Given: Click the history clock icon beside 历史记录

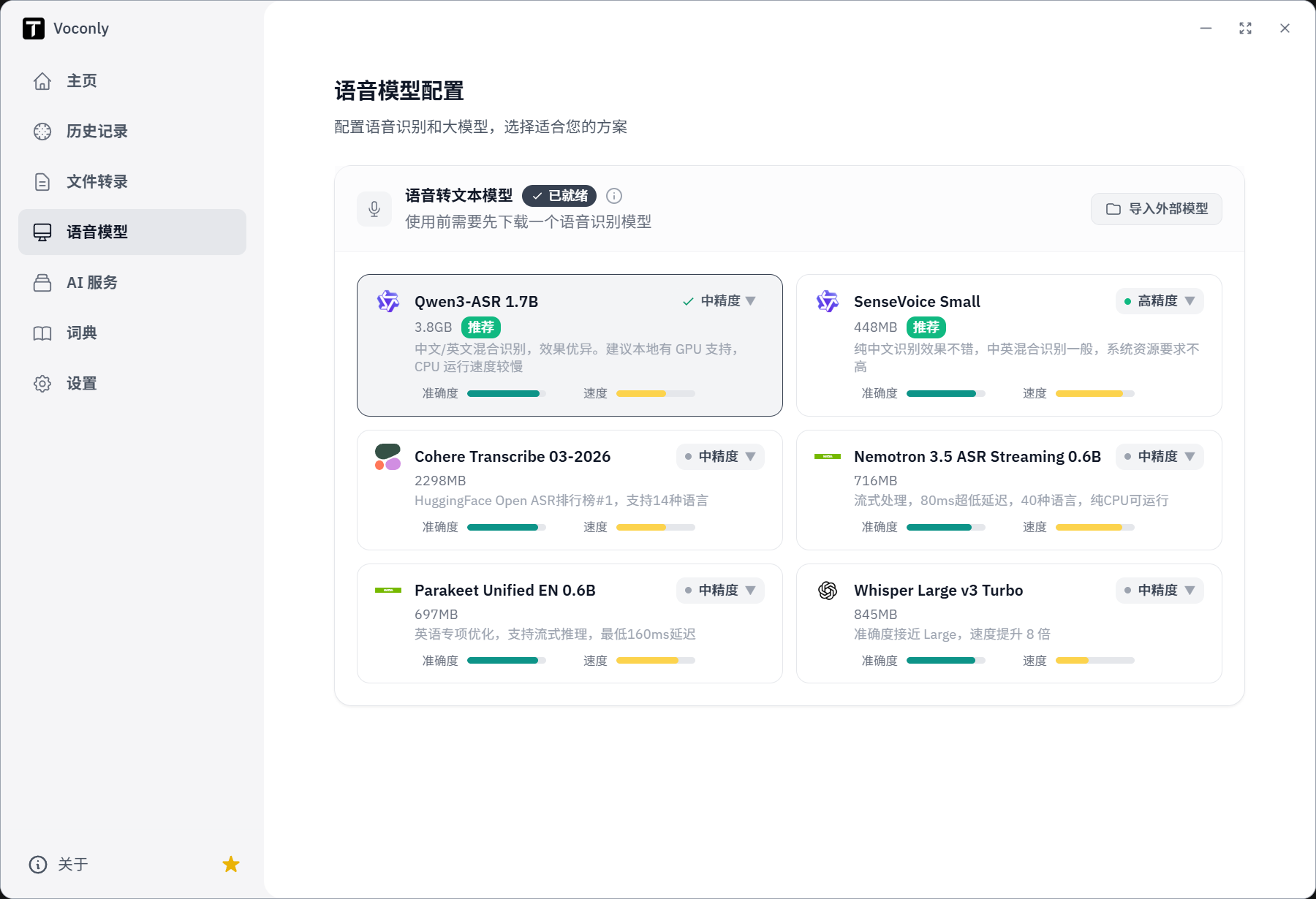Looking at the screenshot, I should [42, 132].
